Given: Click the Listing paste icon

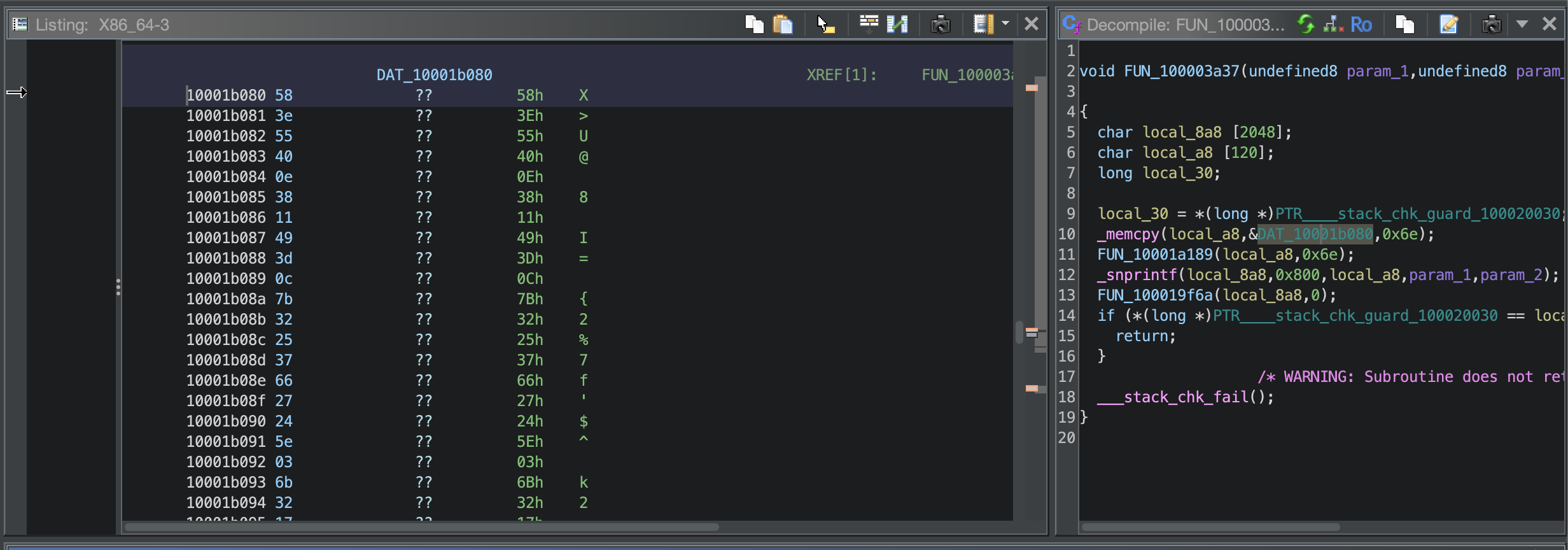Looking at the screenshot, I should pos(783,24).
